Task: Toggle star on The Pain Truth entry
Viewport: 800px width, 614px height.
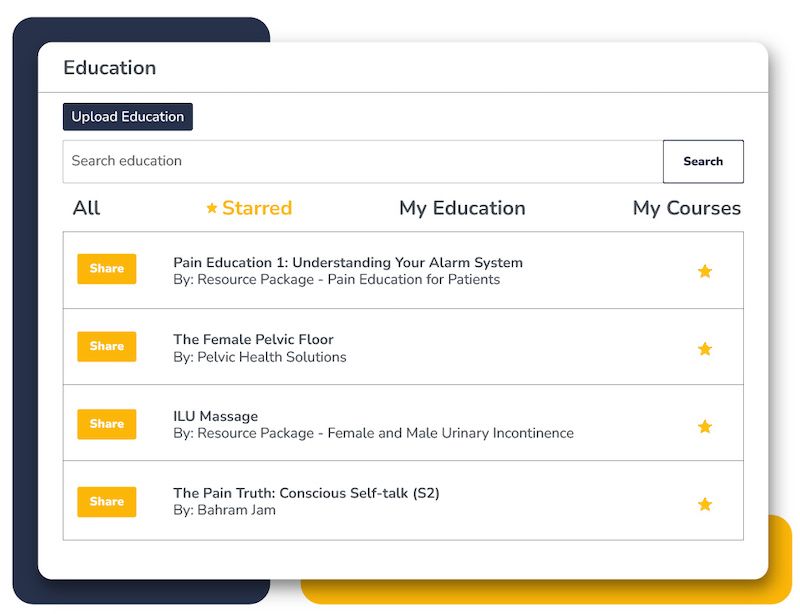Action: click(705, 504)
